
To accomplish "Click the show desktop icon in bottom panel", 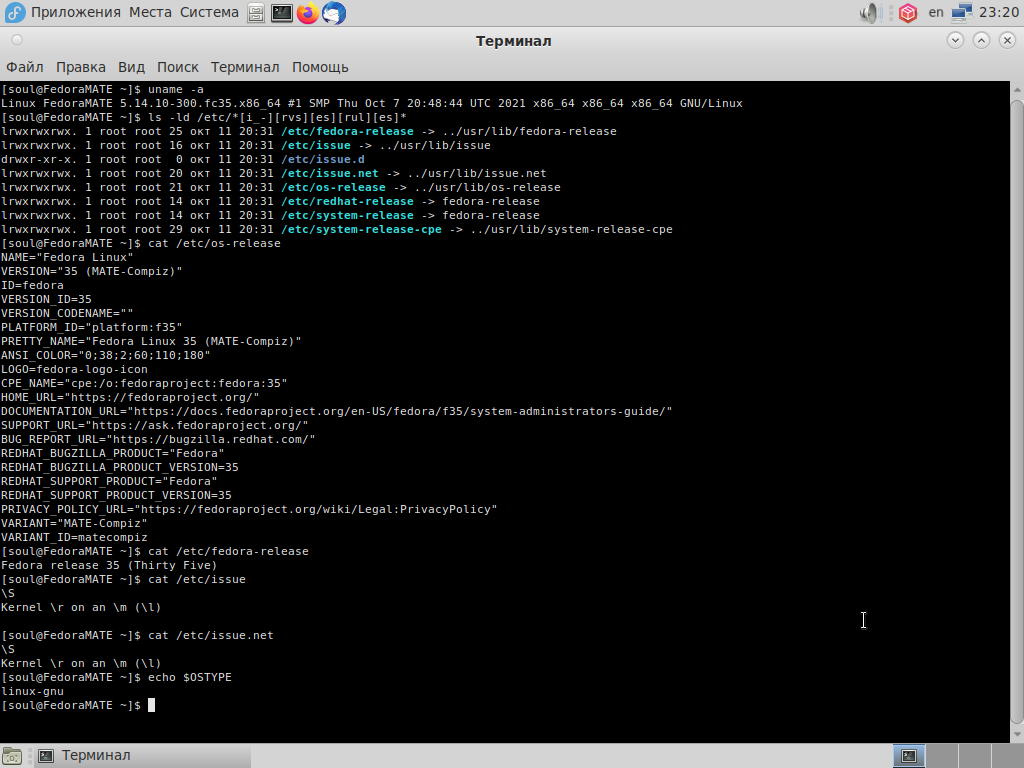I will tap(12, 756).
